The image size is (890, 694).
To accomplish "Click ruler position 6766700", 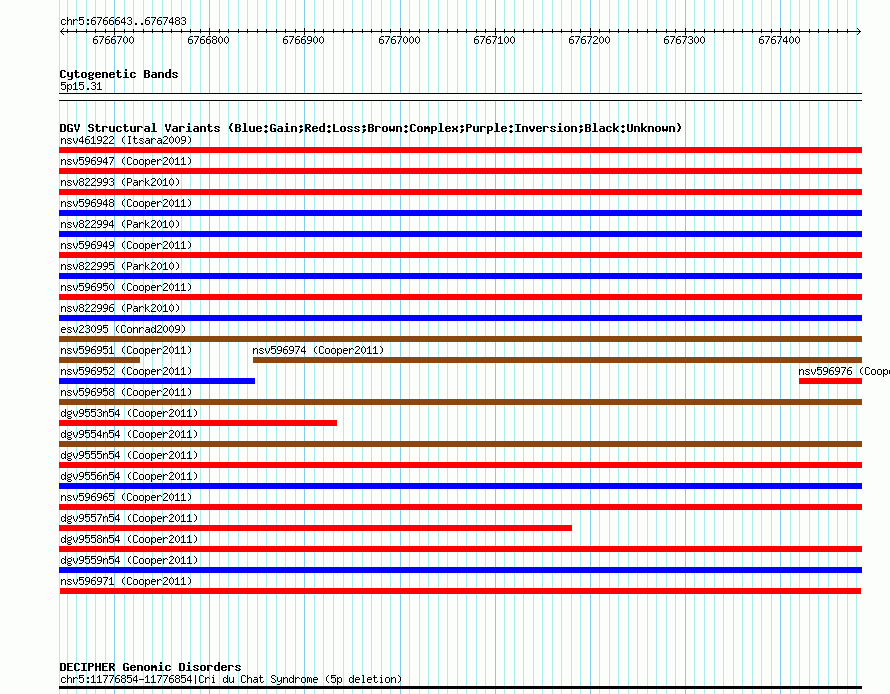I will pyautogui.click(x=114, y=40).
